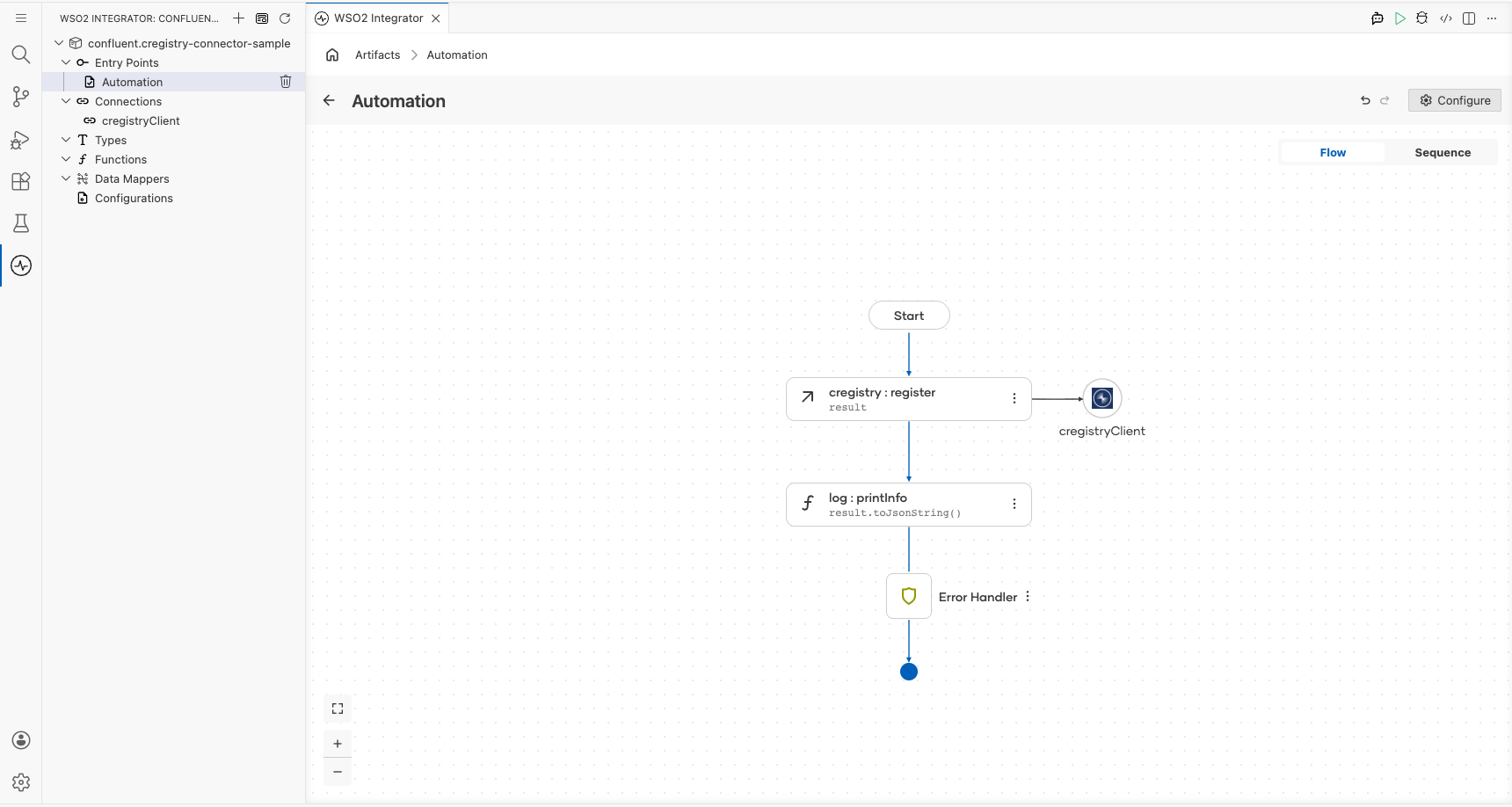1512x807 pixels.
Task: Fit the diagram to screen
Action: [x=338, y=709]
